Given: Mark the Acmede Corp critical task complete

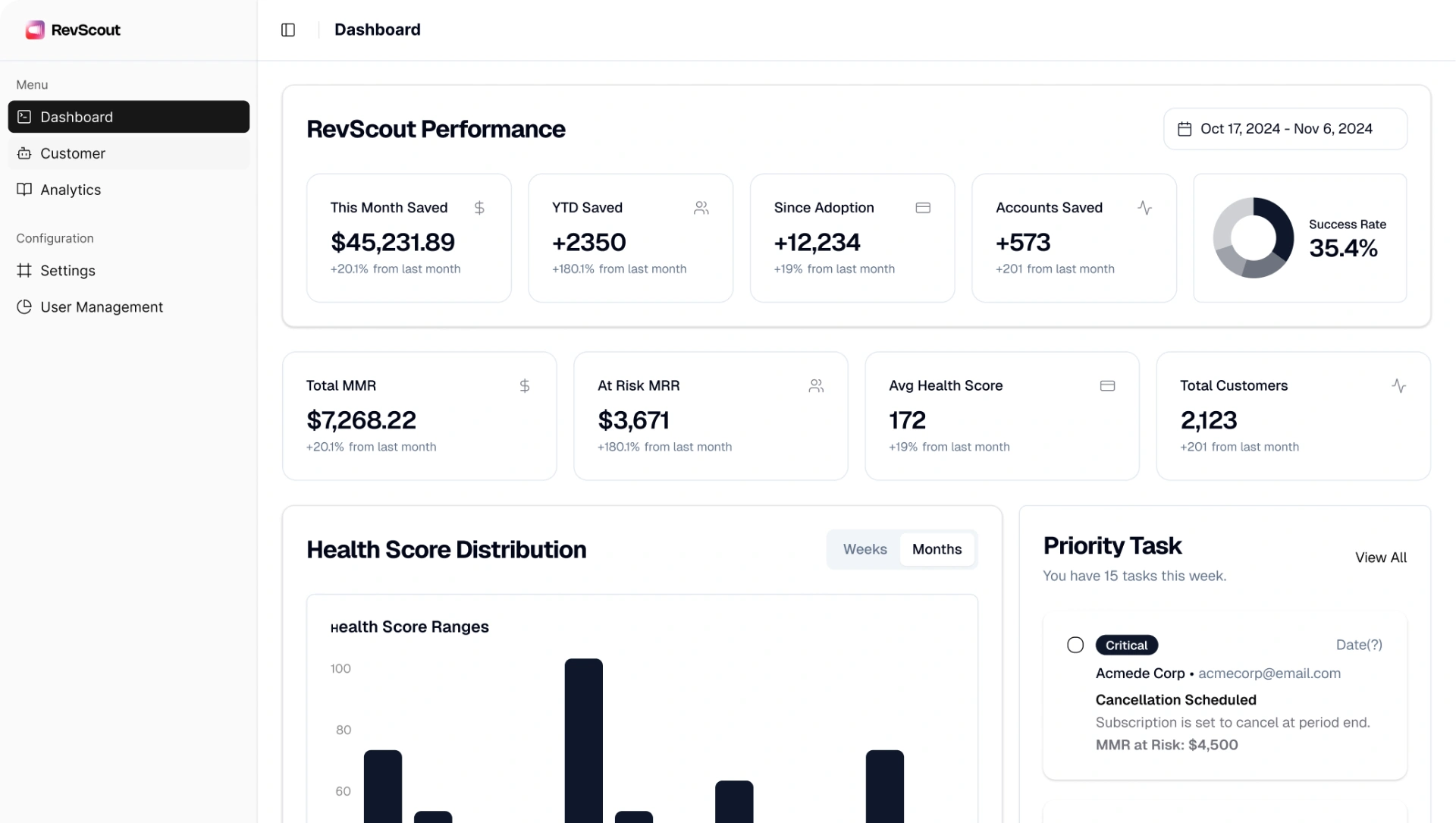Looking at the screenshot, I should coord(1075,645).
